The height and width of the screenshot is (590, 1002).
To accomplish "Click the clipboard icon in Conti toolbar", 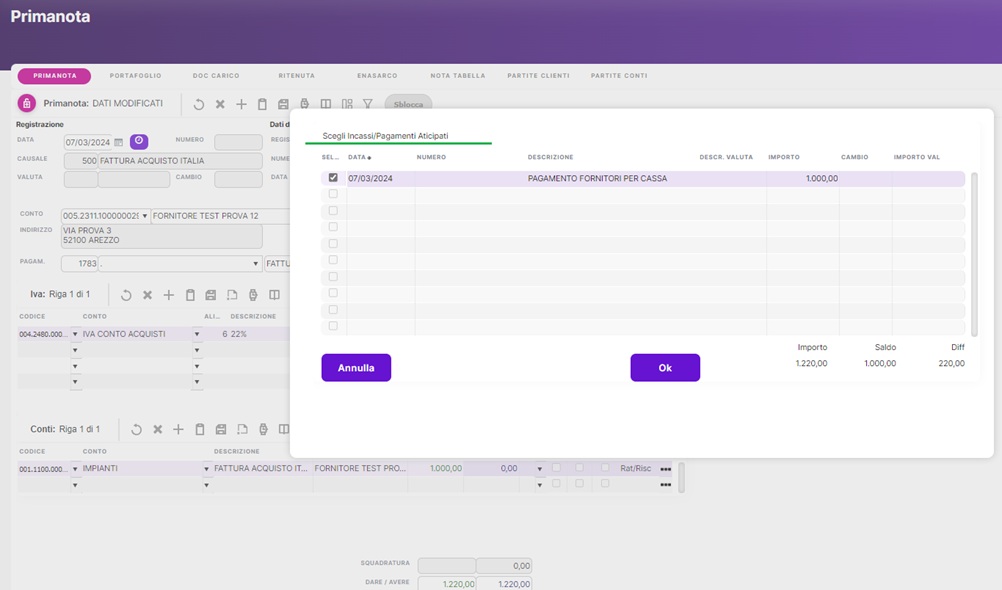I will coord(199,430).
